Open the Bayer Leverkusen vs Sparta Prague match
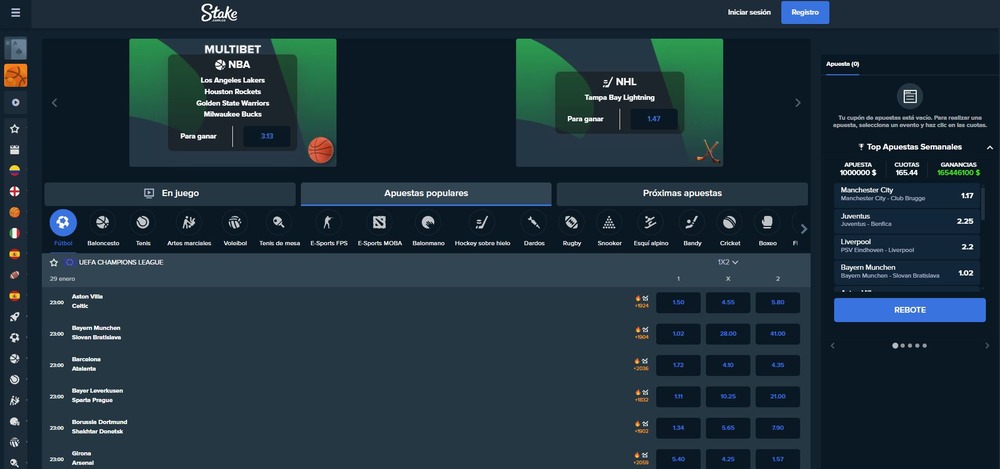Screen dimensions: 1000x469 [98, 395]
